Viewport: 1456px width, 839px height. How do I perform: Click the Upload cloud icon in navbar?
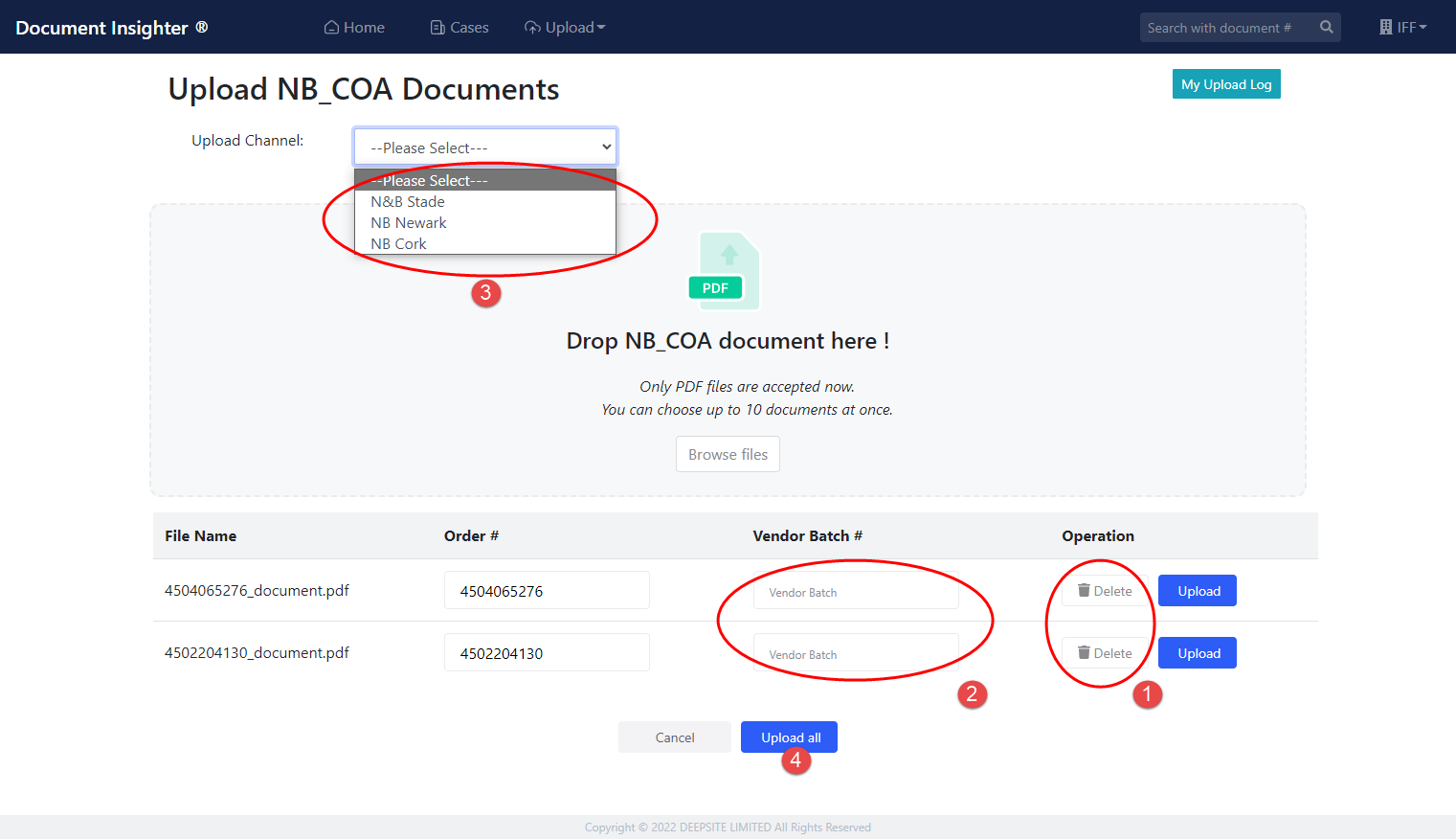(x=532, y=28)
